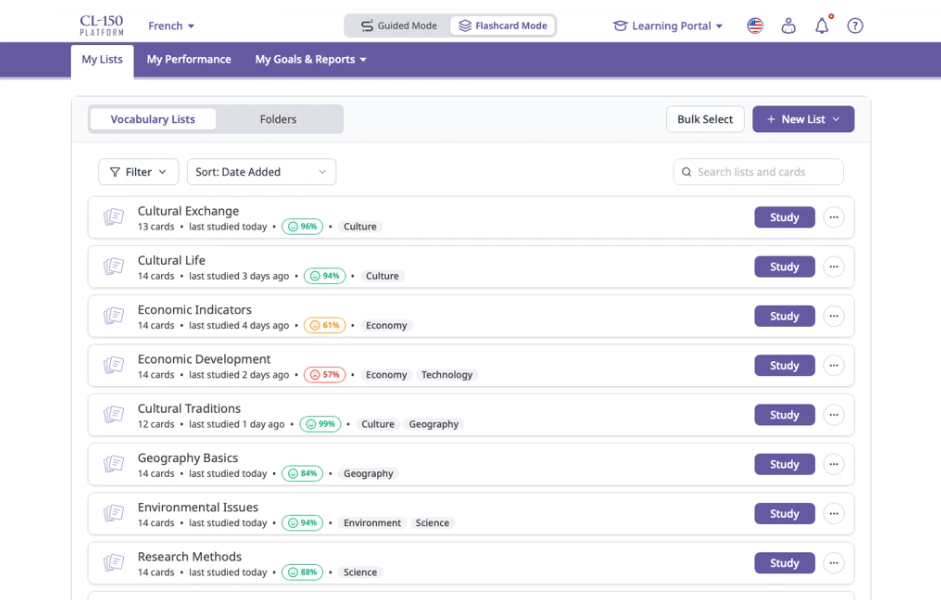This screenshot has width=941, height=600.
Task: Click the user profile icon
Action: click(788, 26)
